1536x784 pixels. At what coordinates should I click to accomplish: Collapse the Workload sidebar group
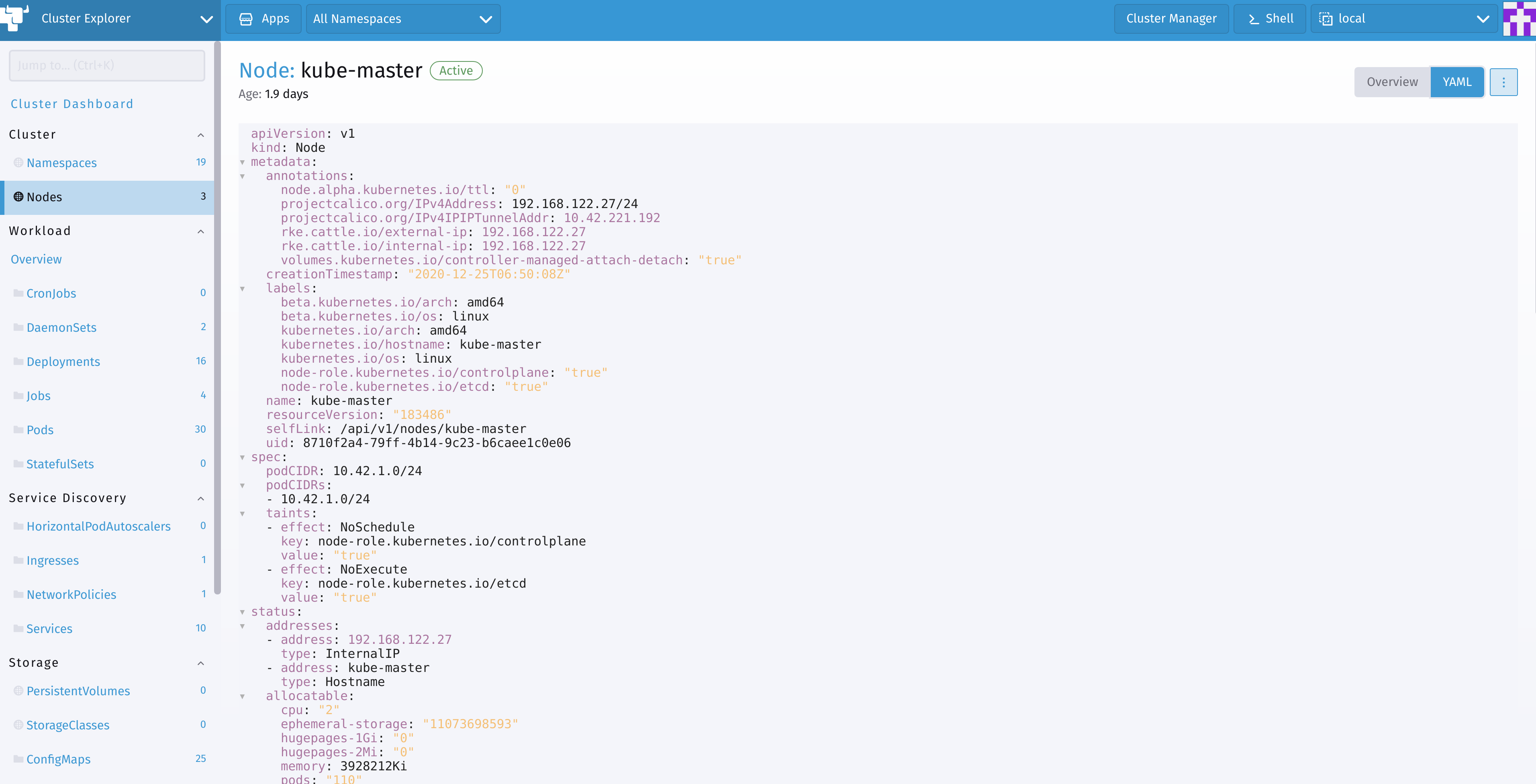(x=201, y=231)
